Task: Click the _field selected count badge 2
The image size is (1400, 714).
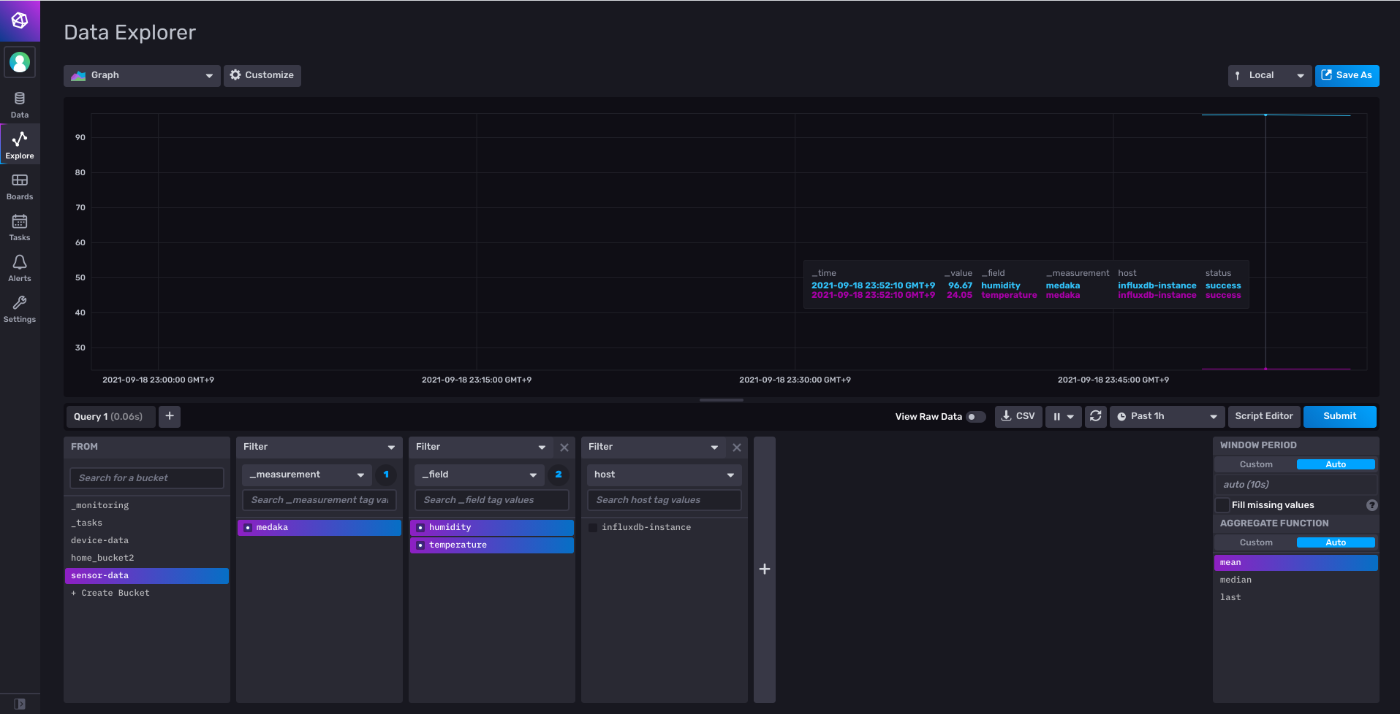Action: pos(559,475)
